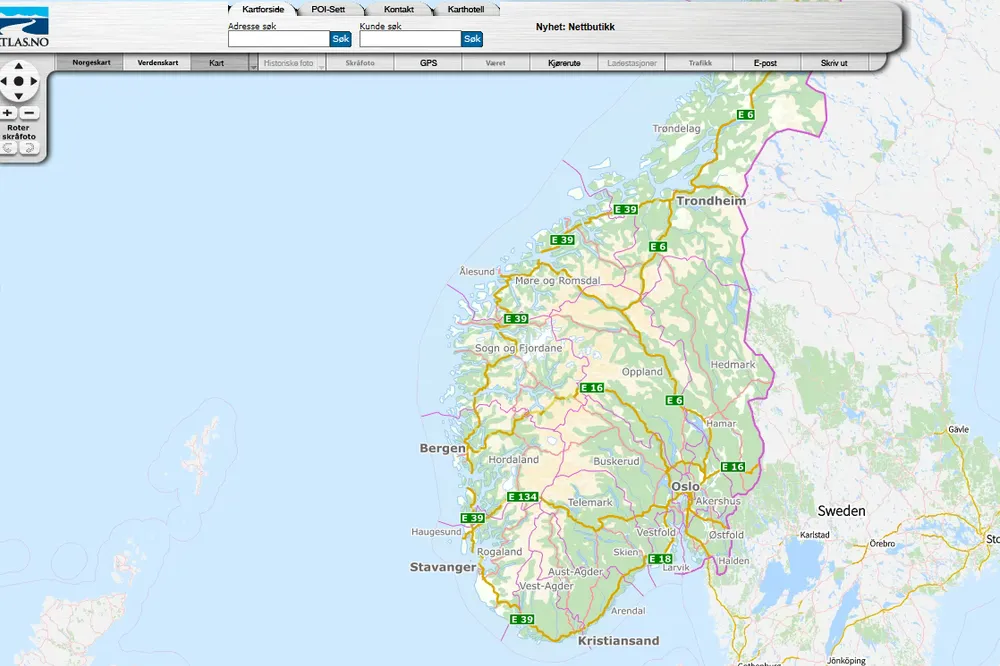Screen dimensions: 1000x666
Task: Toggle the Trafikk layer
Action: click(x=700, y=63)
